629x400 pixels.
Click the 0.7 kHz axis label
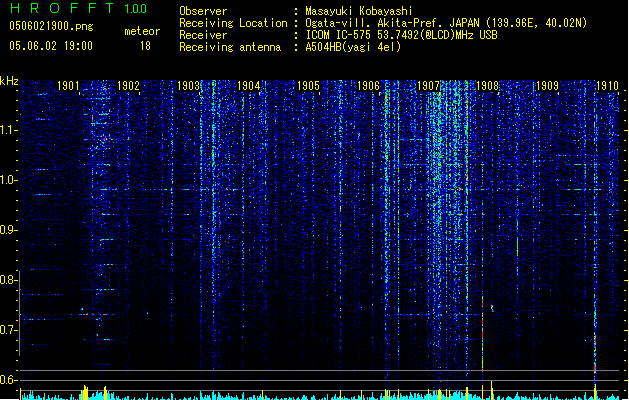(7, 330)
